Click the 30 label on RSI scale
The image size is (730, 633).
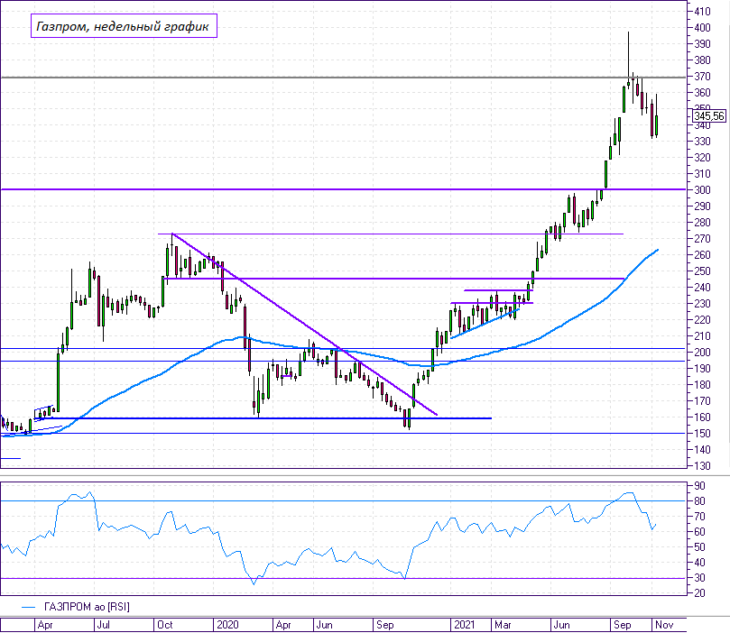coord(699,578)
